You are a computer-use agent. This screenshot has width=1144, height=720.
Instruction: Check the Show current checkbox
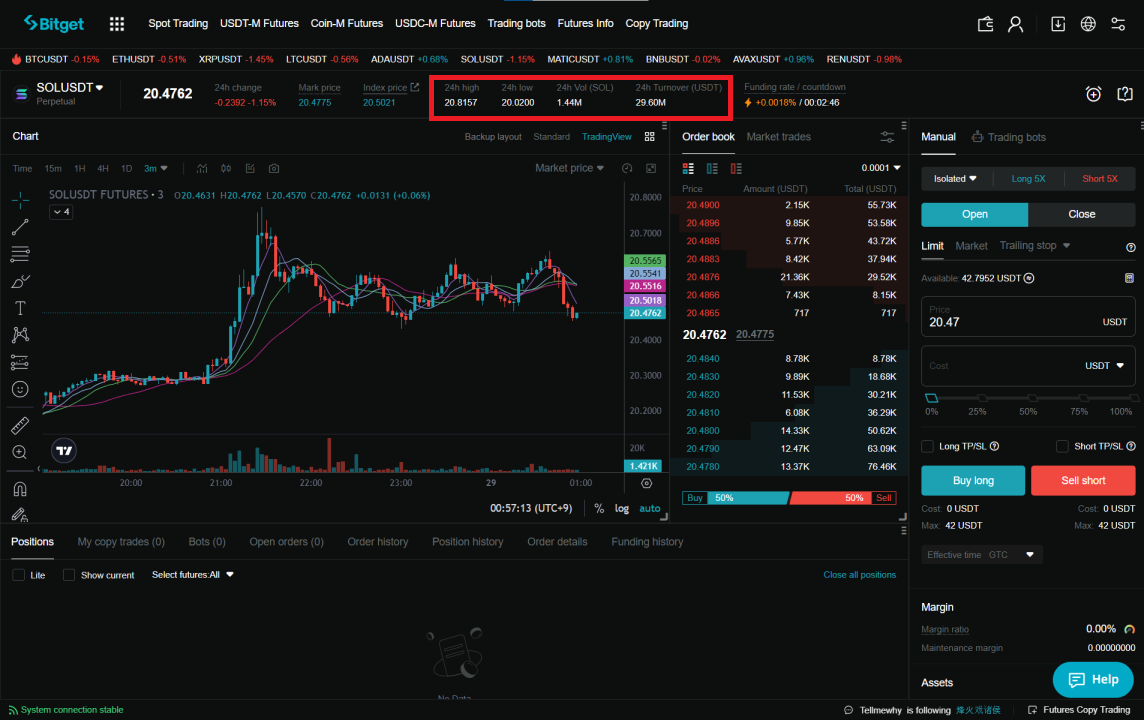pyautogui.click(x=69, y=575)
